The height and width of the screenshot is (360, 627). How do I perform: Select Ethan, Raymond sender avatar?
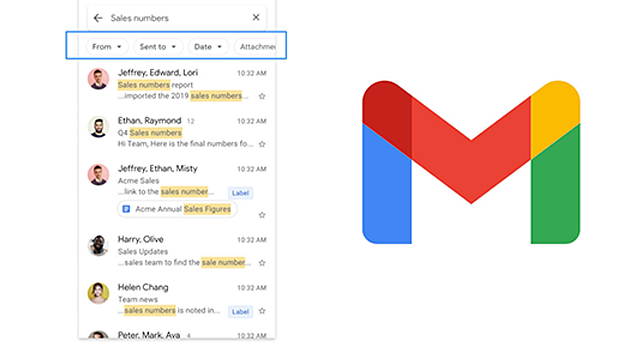pos(98,127)
